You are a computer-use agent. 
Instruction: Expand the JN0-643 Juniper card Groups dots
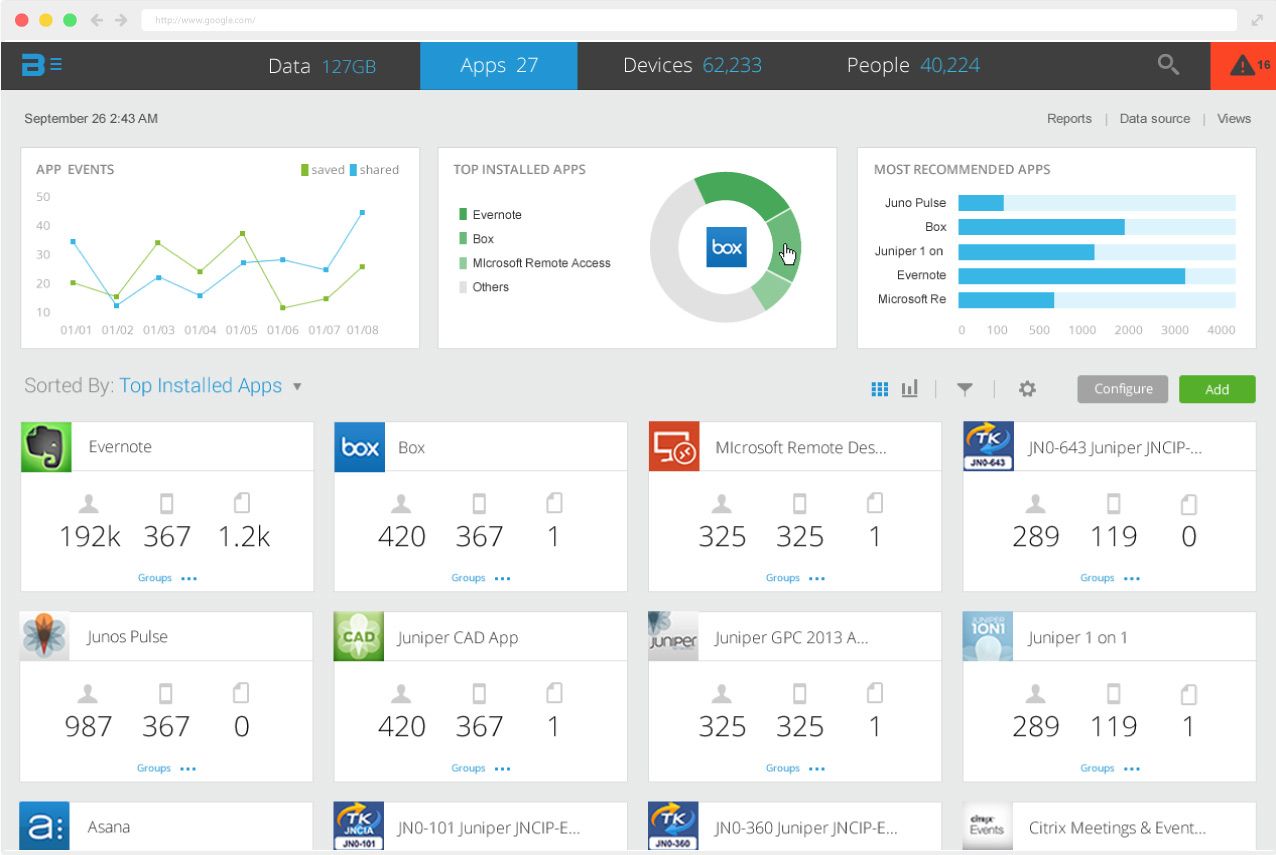1132,578
